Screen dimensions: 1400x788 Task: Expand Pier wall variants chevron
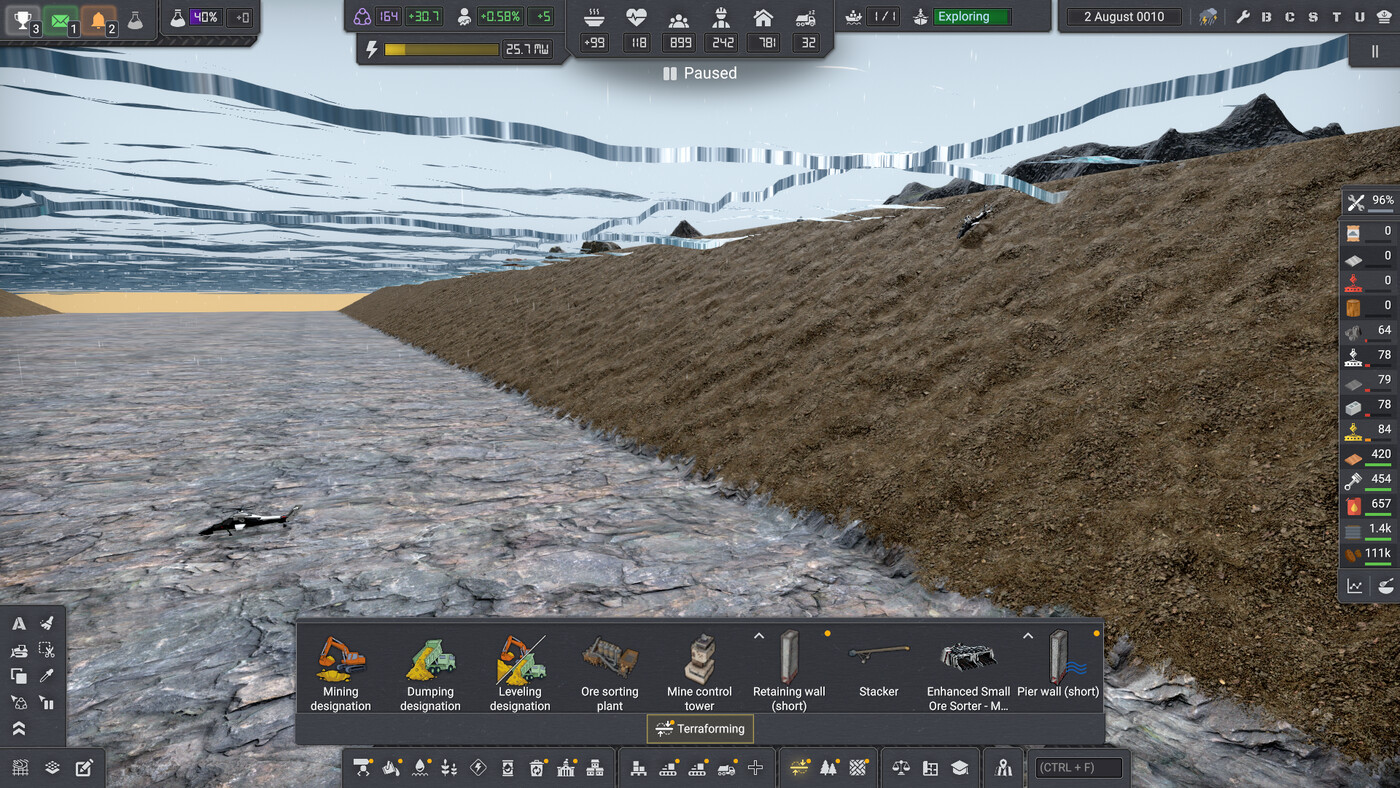coord(1027,635)
